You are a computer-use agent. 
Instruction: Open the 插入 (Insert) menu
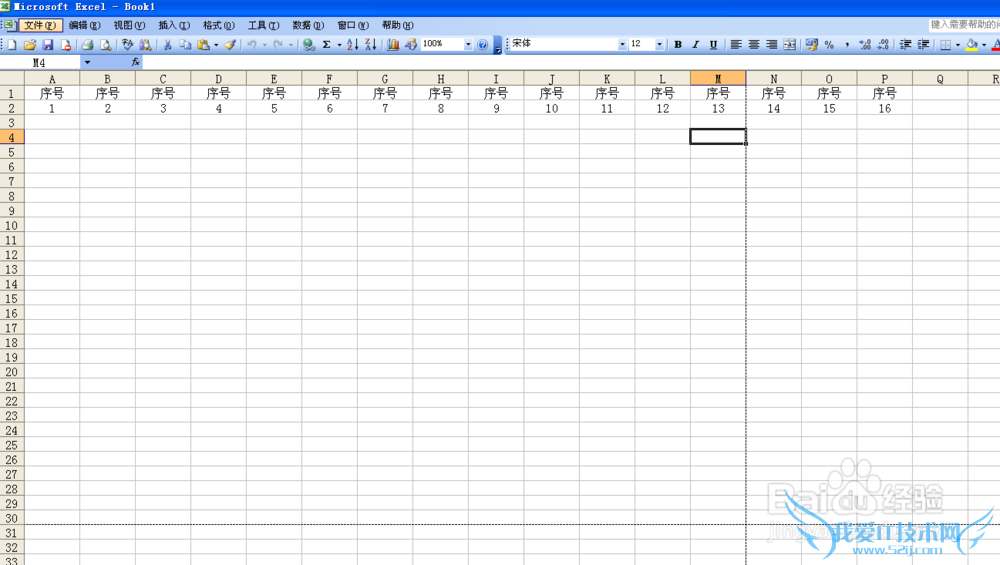[x=174, y=26]
